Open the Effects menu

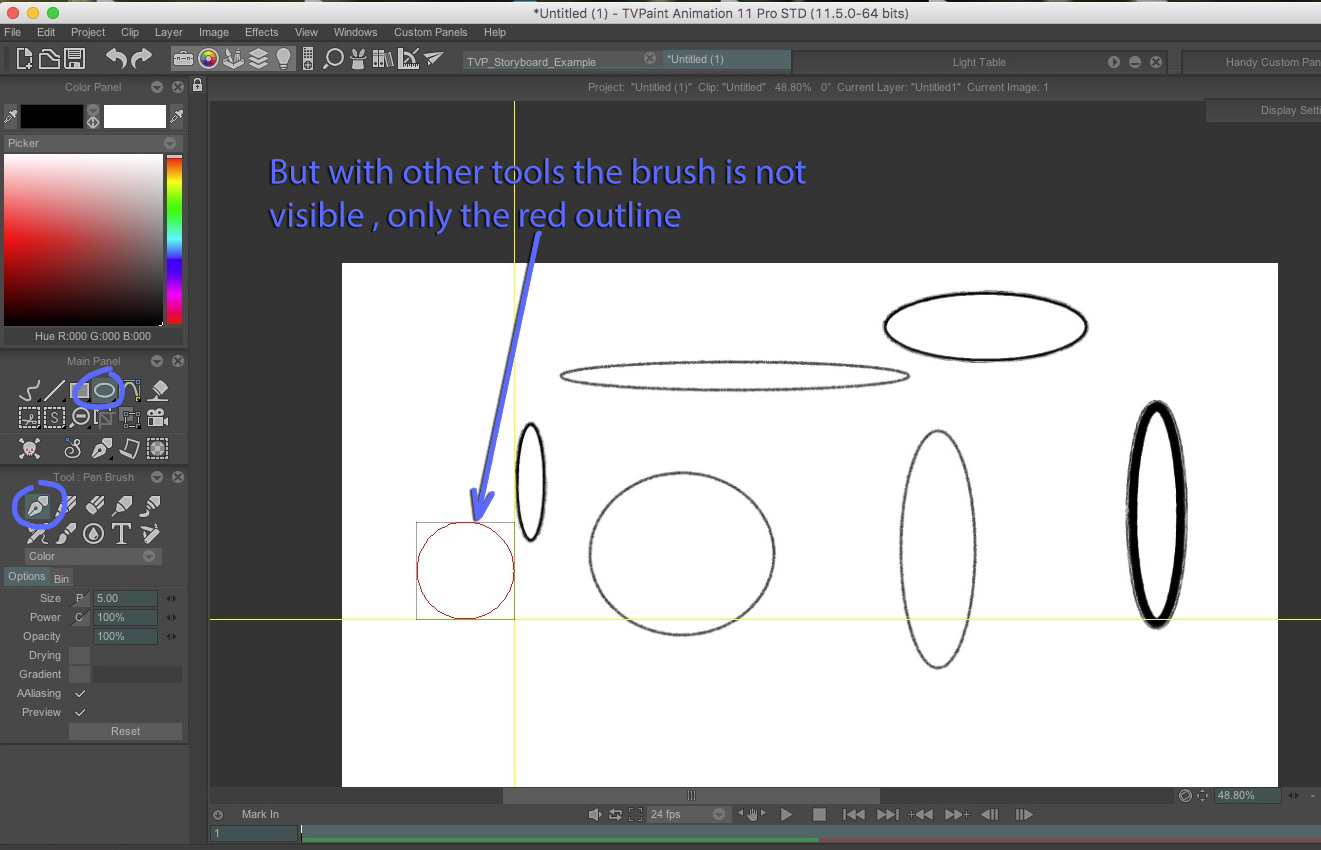[262, 32]
